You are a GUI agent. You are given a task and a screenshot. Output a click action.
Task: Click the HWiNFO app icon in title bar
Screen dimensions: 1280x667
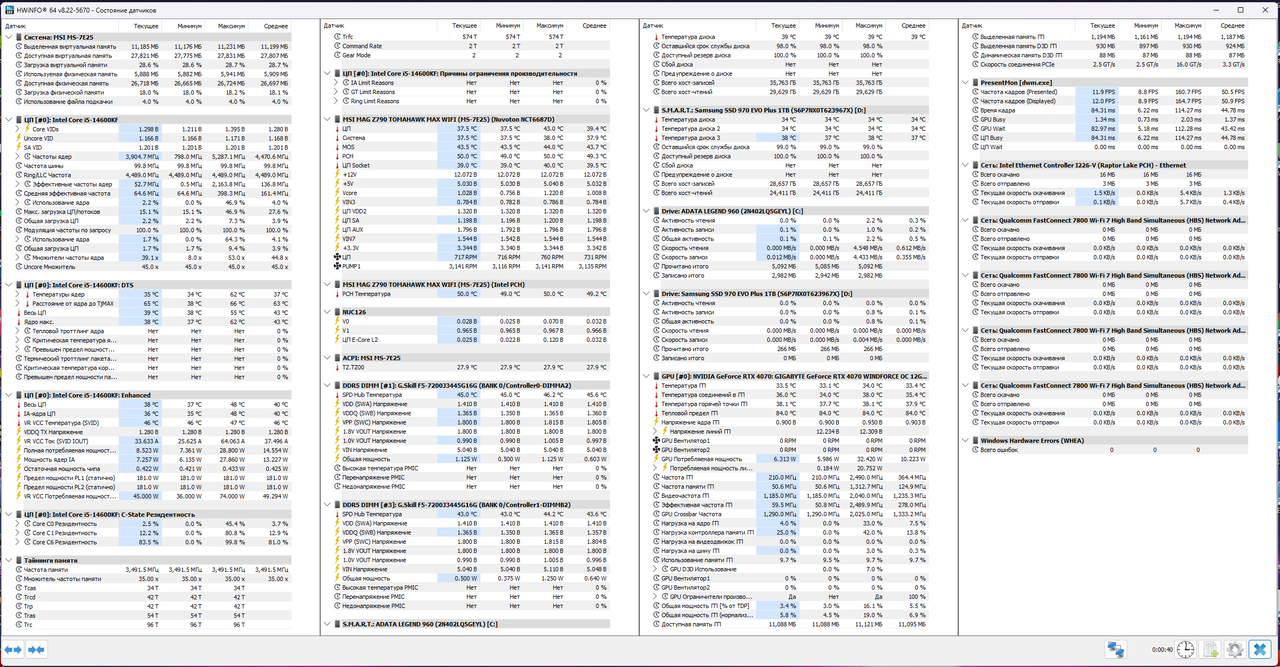(8, 9)
